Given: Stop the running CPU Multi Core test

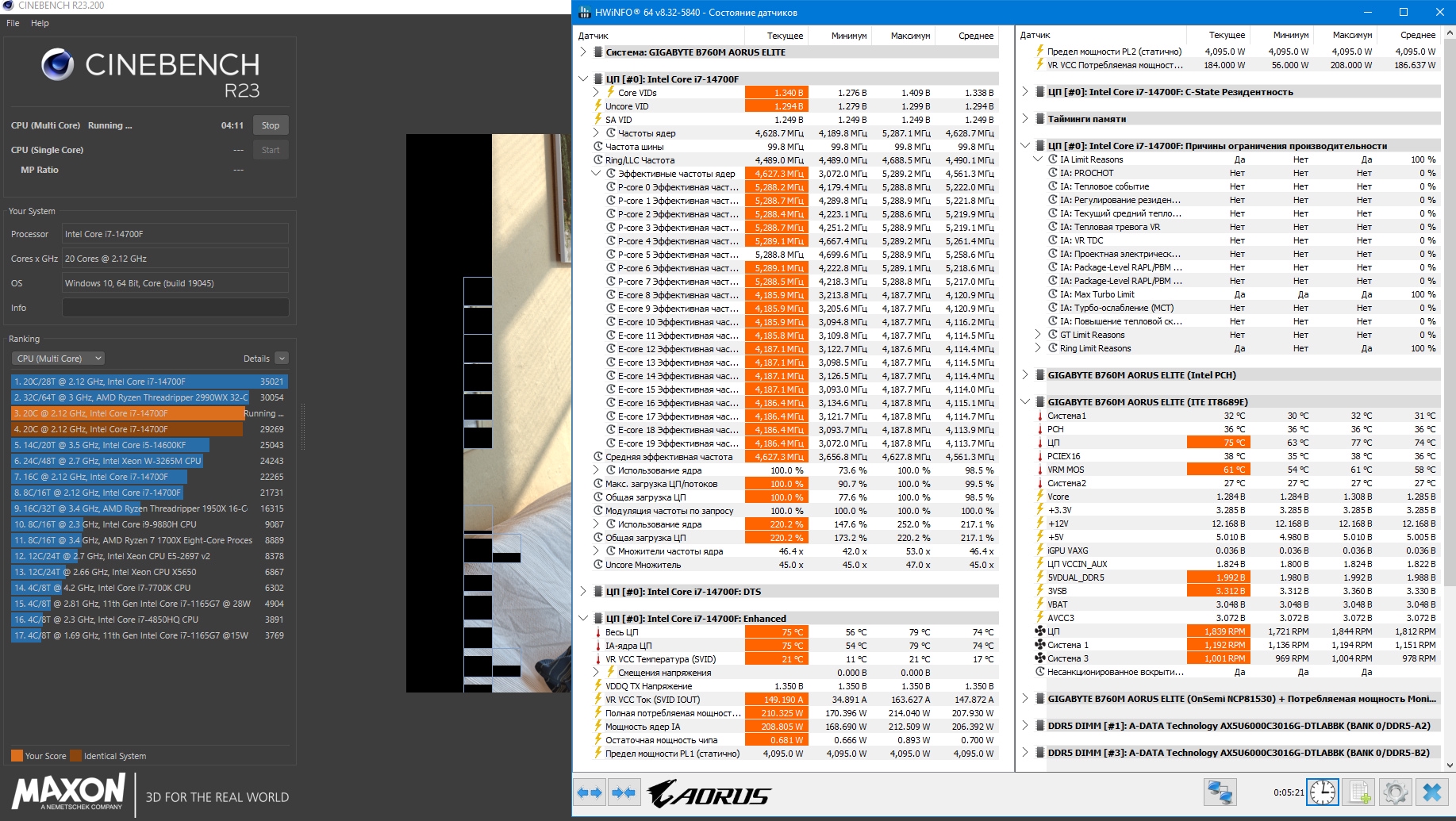Looking at the screenshot, I should click(x=271, y=125).
